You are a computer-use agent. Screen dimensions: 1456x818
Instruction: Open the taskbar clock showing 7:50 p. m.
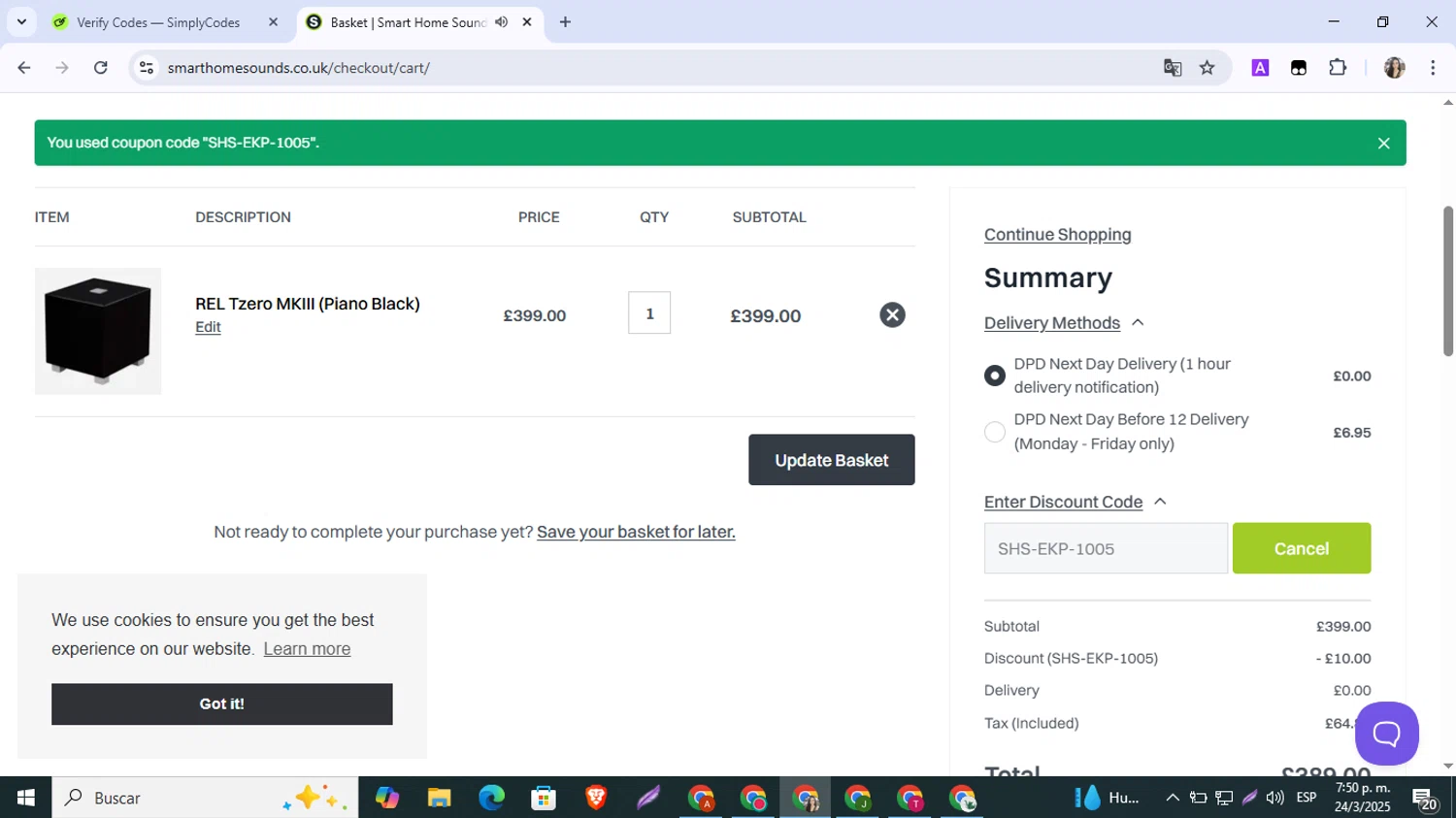click(x=1363, y=798)
